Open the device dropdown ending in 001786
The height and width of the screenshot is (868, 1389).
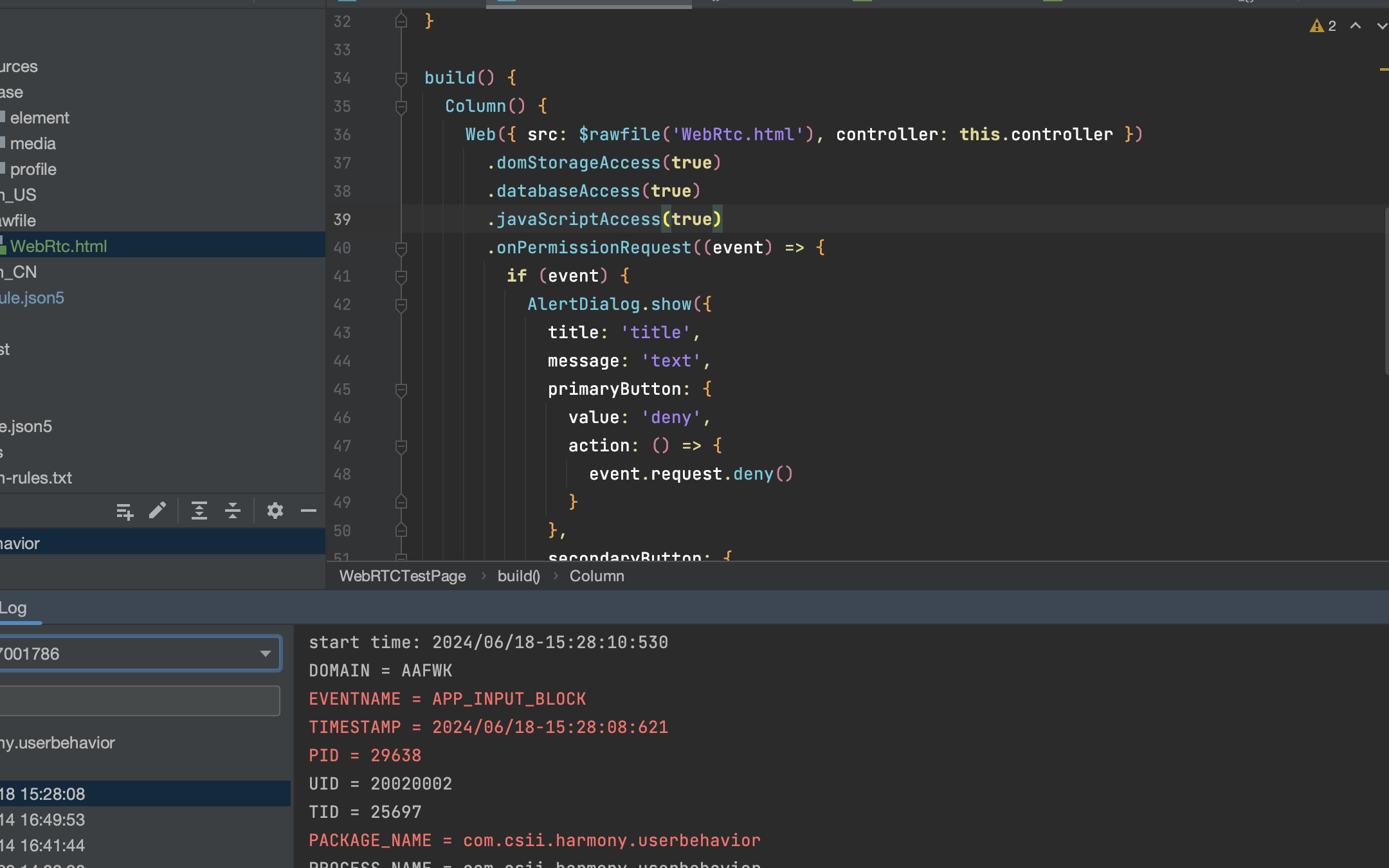(x=140, y=653)
